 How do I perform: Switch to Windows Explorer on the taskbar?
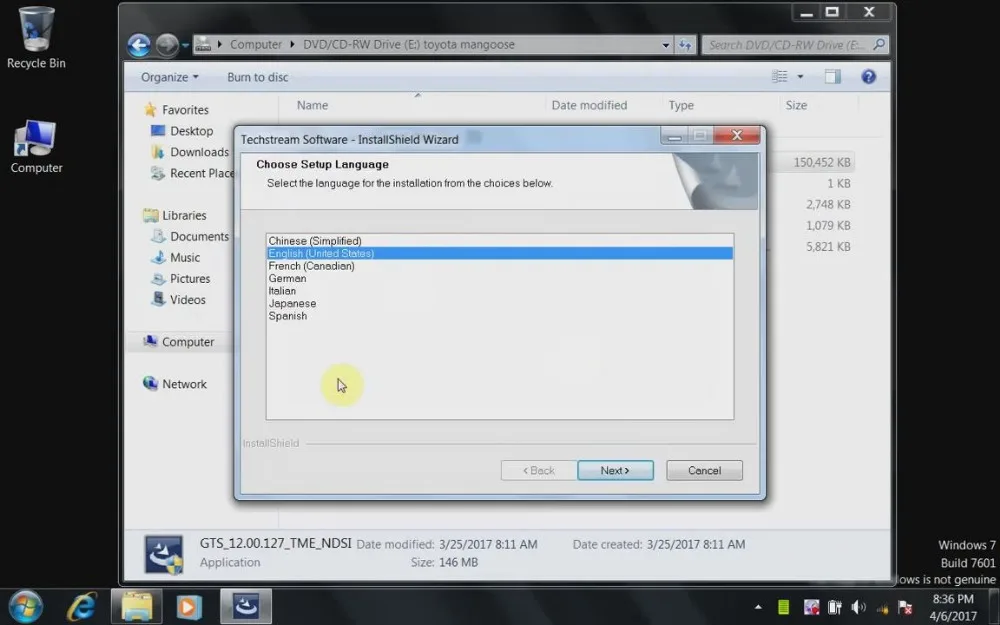pos(136,606)
